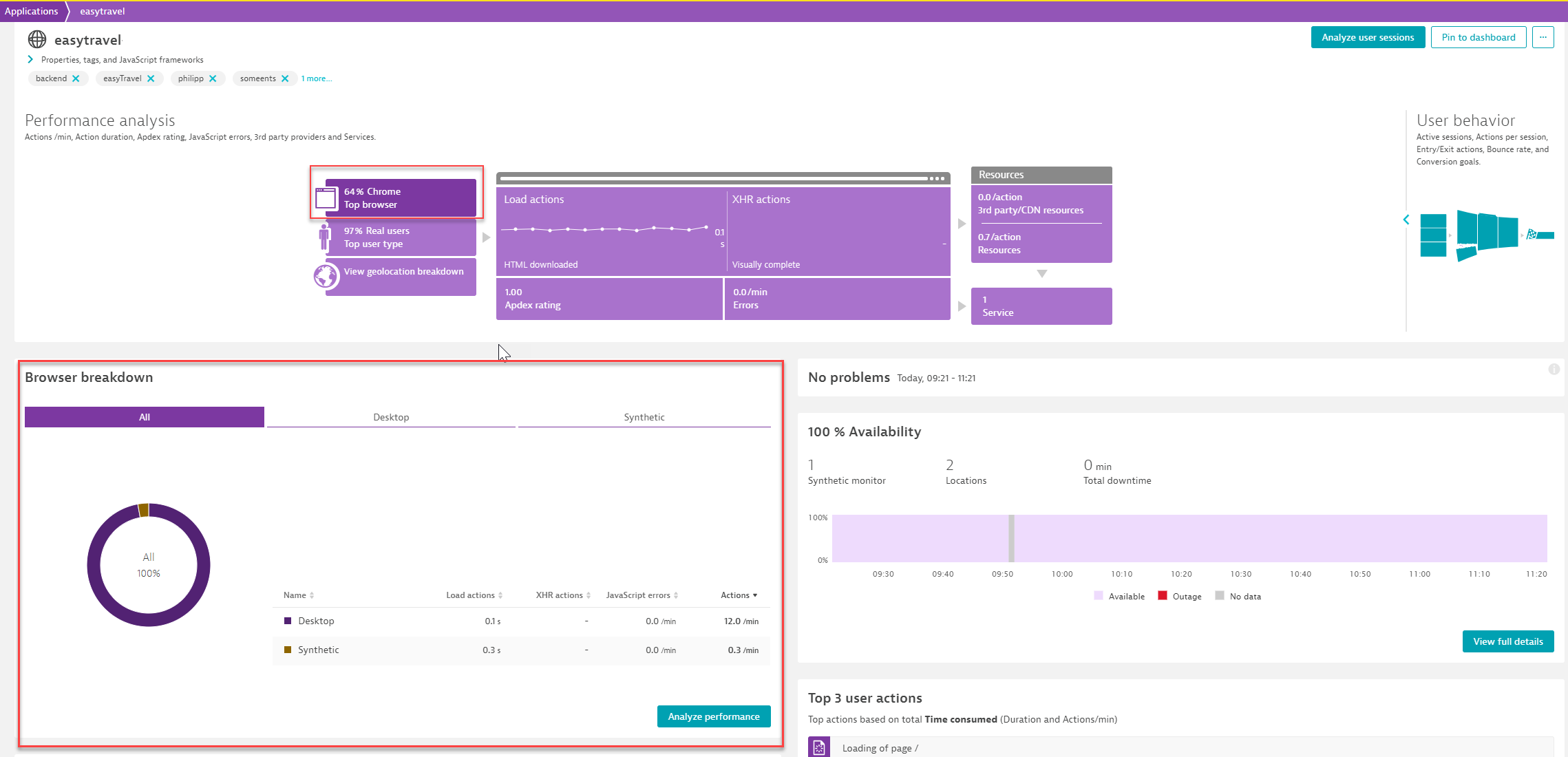Screen dimensions: 1568x757
Task: Remove the backend tag with its X
Action: pos(76,78)
